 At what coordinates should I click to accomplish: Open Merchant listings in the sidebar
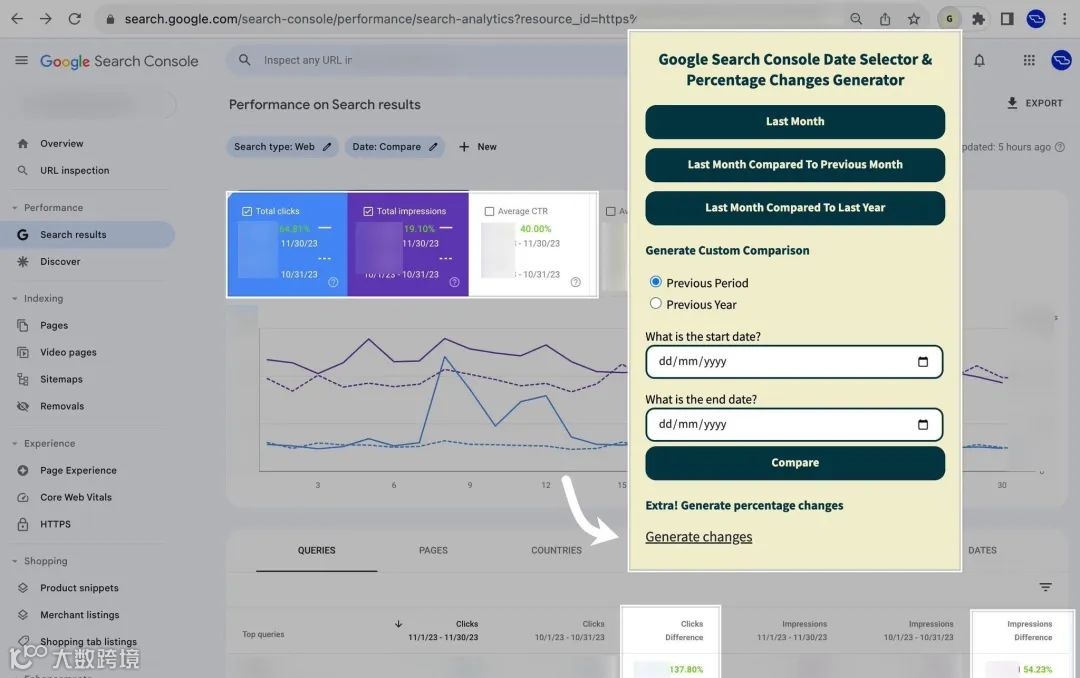pos(79,615)
